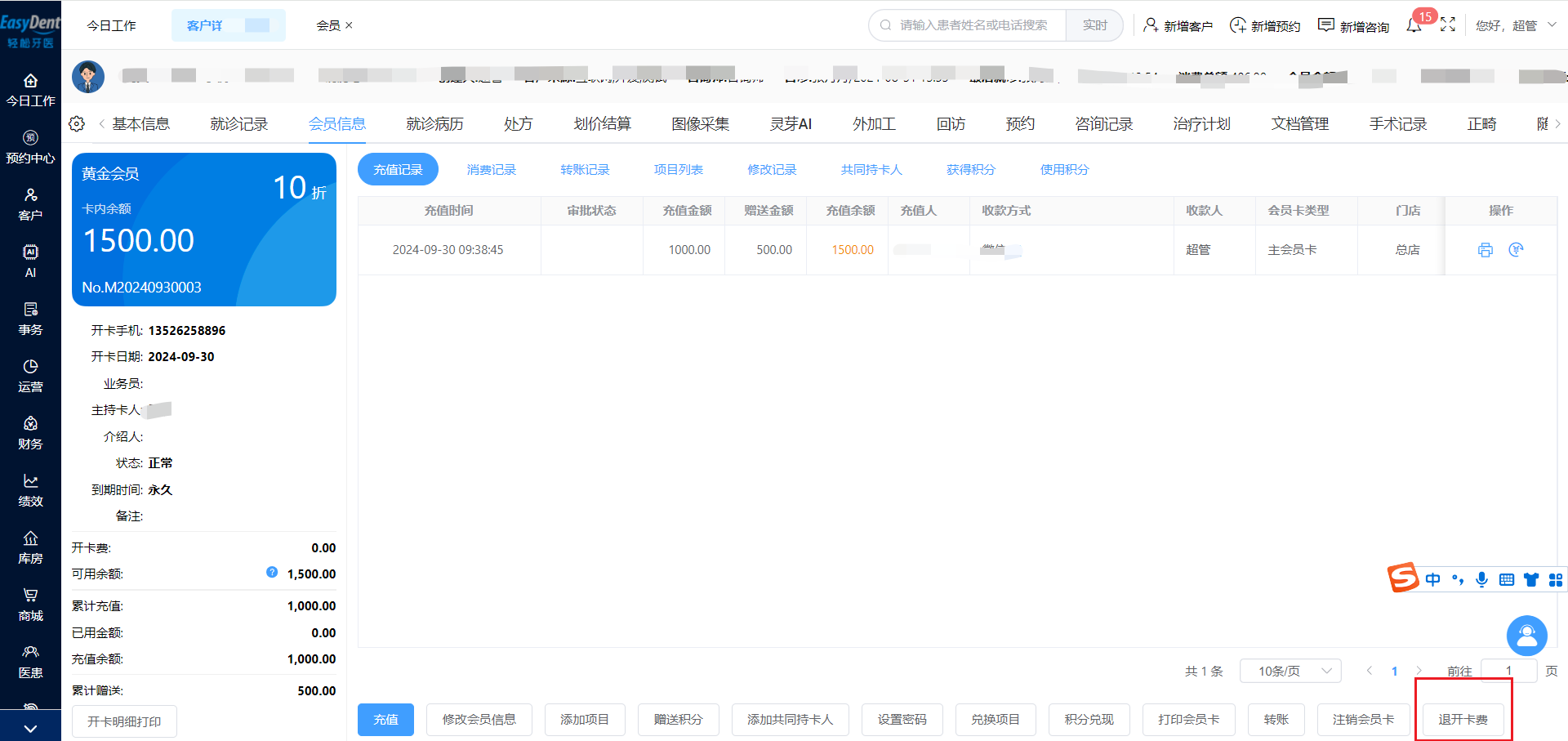Screen dimensions: 1568x741
Task: Switch to the 今日工作 top tab
Action: [112, 25]
